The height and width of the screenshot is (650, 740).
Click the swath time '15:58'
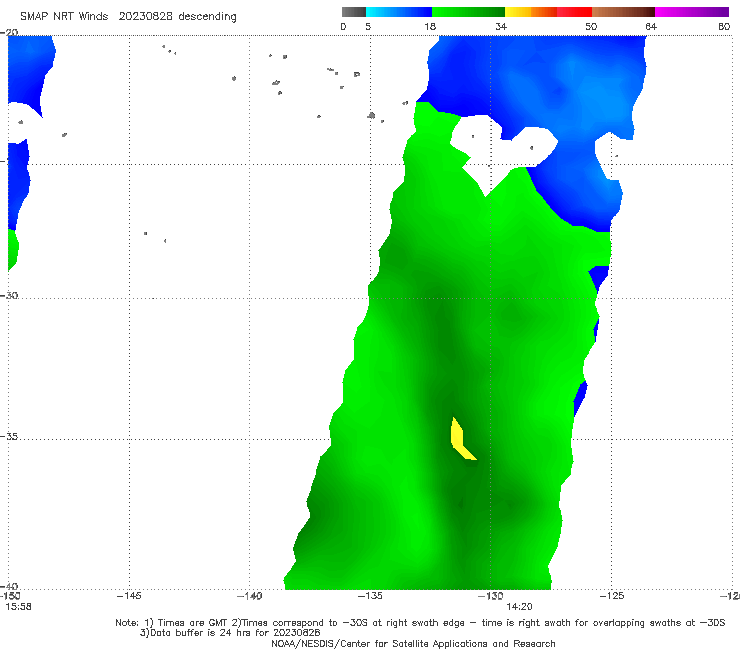tap(19, 607)
